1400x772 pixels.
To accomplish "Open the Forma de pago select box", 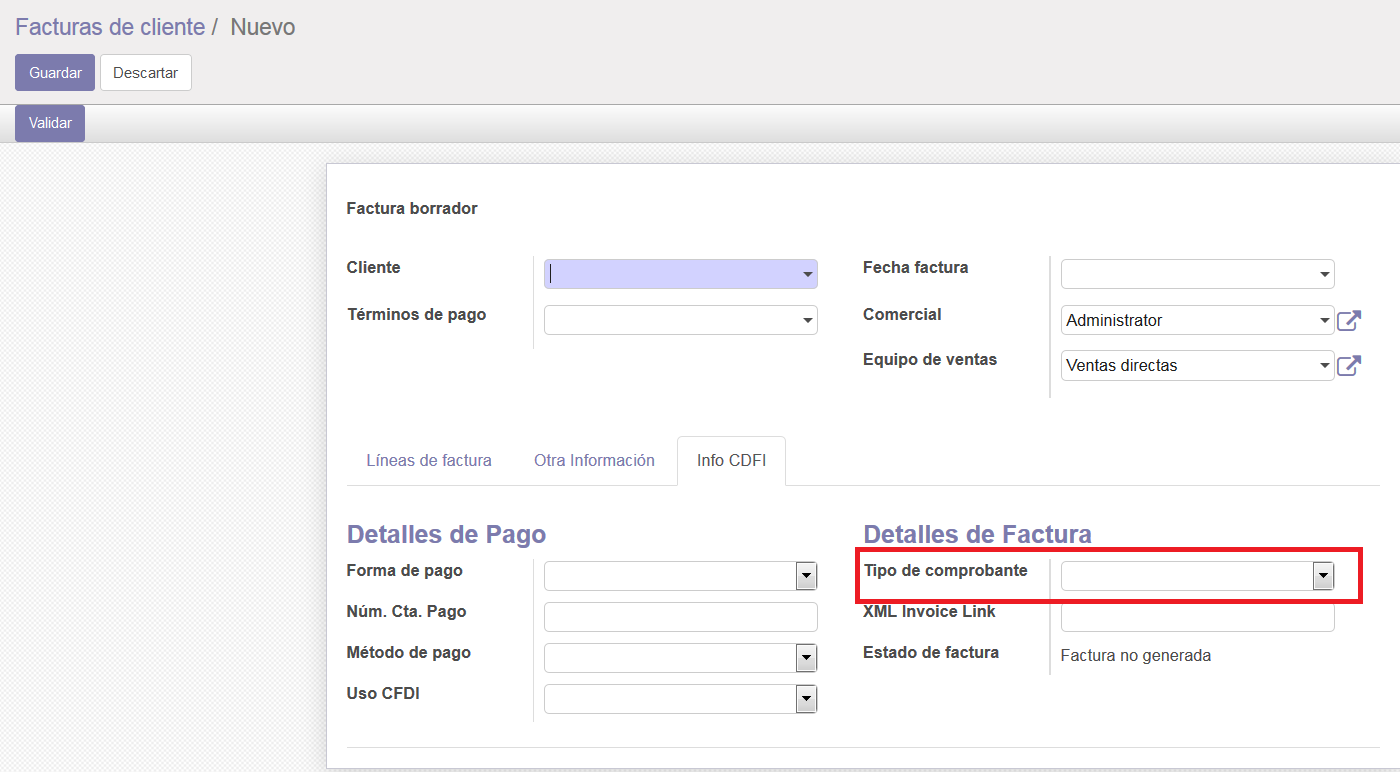I will click(x=680, y=576).
